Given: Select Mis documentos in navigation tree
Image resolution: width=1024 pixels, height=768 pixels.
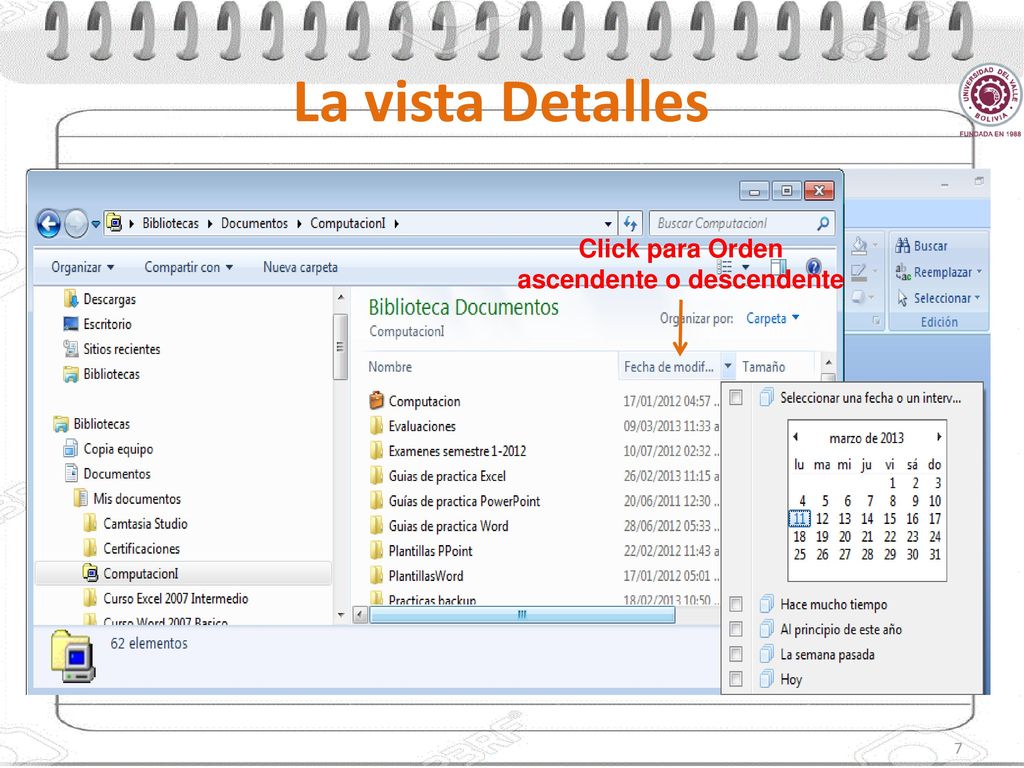Looking at the screenshot, I should point(127,498).
